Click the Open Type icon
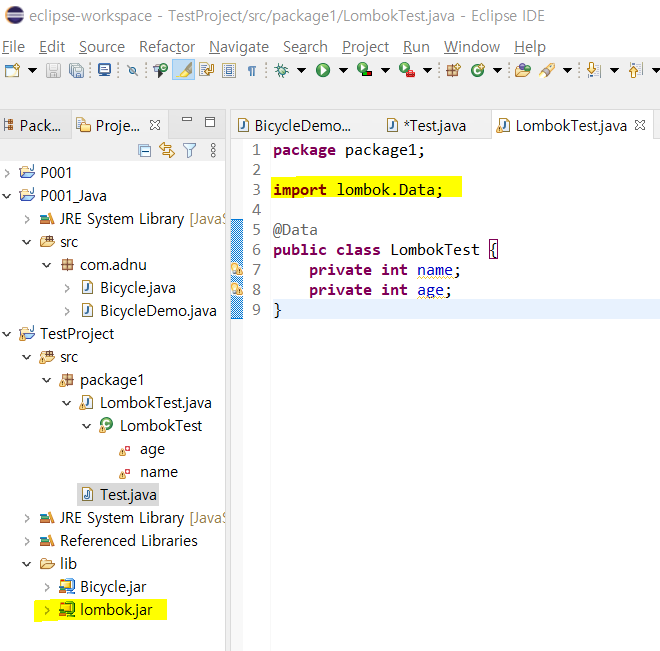The width and height of the screenshot is (660, 651). (x=522, y=70)
